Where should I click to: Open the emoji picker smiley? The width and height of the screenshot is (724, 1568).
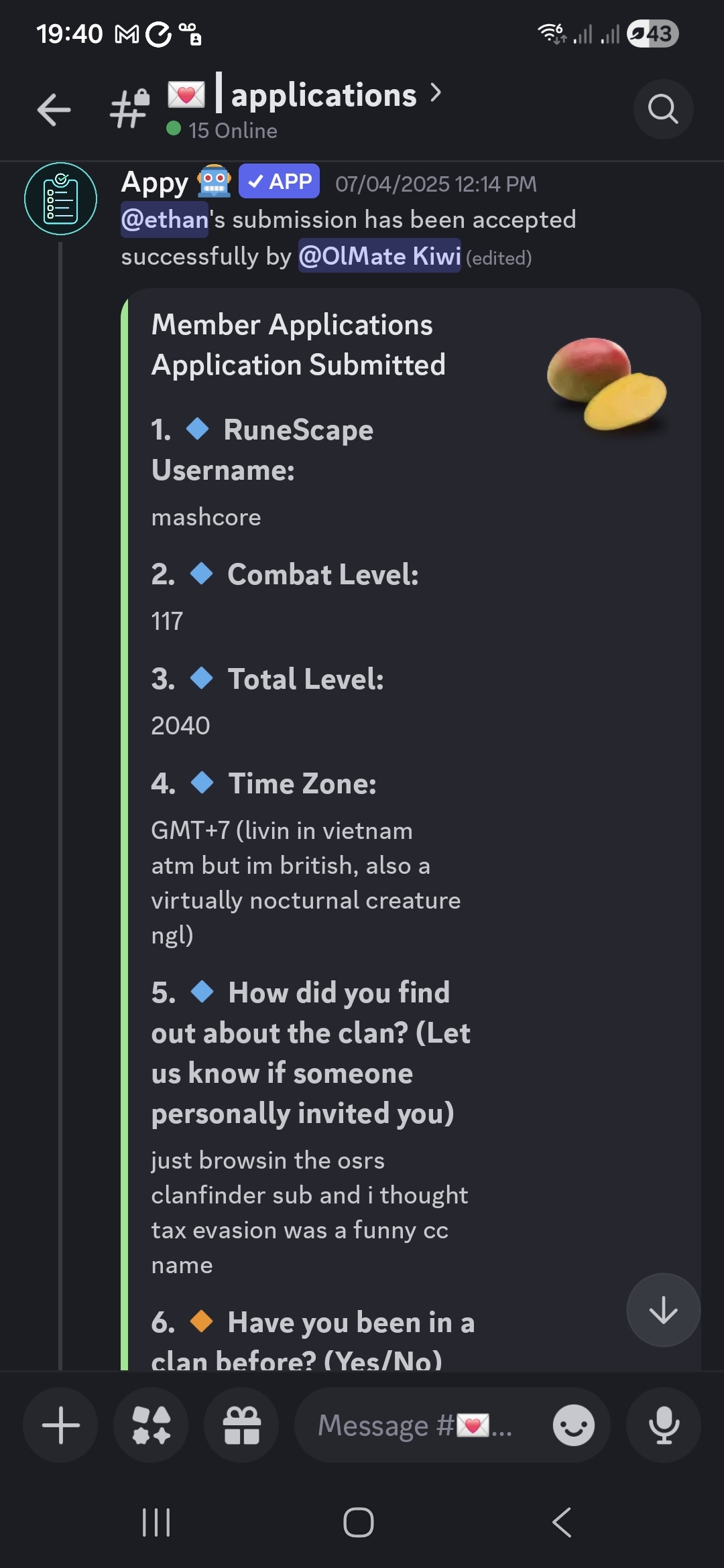573,1425
